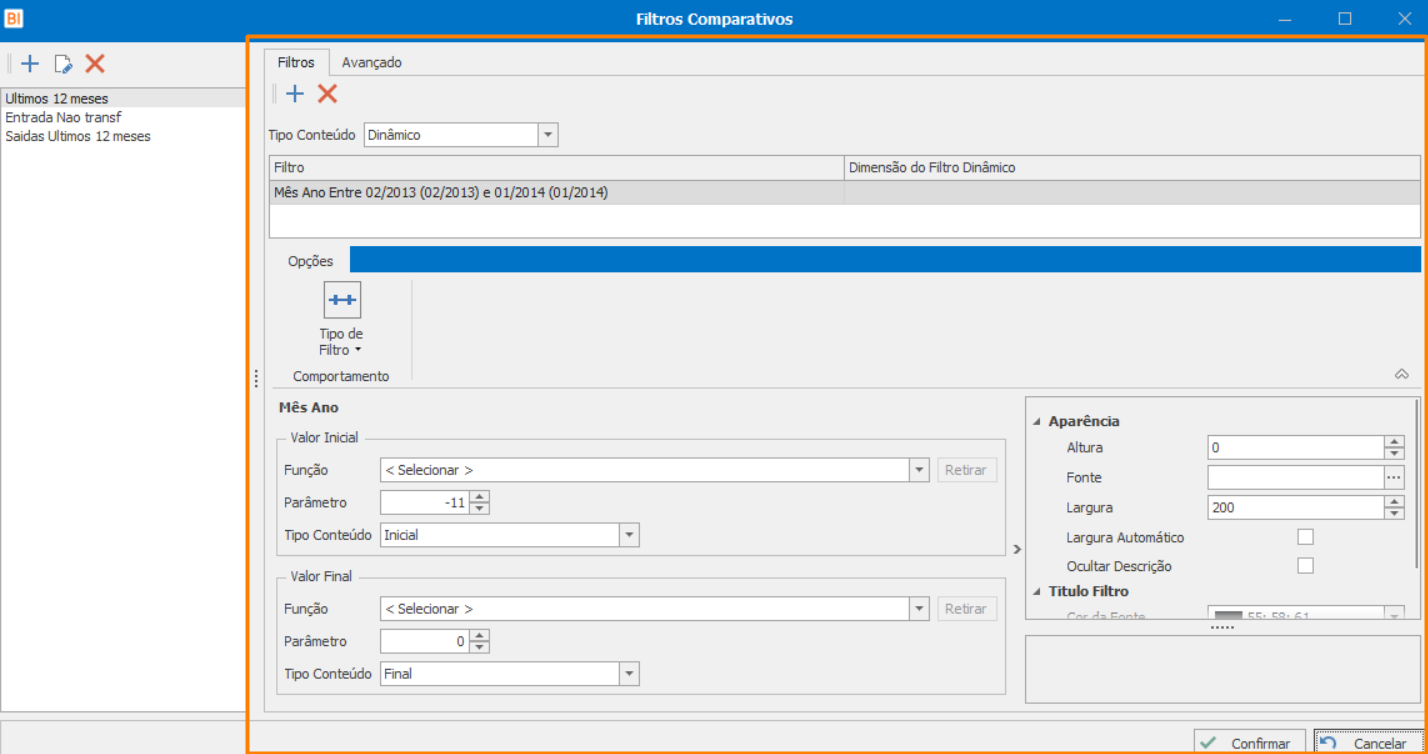Delete the selected comparative filter
This screenshot has height=754, width=1428.
pyautogui.click(x=95, y=64)
